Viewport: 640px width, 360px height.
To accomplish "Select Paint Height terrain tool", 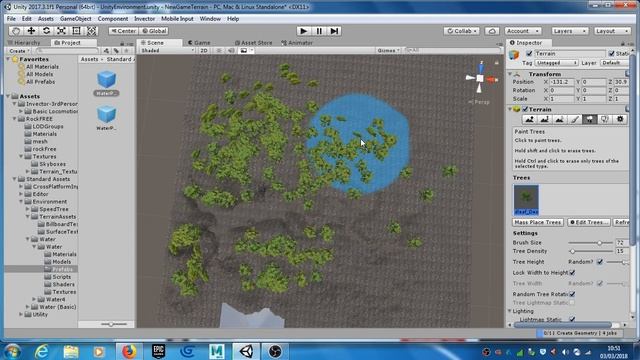I will [x=544, y=119].
